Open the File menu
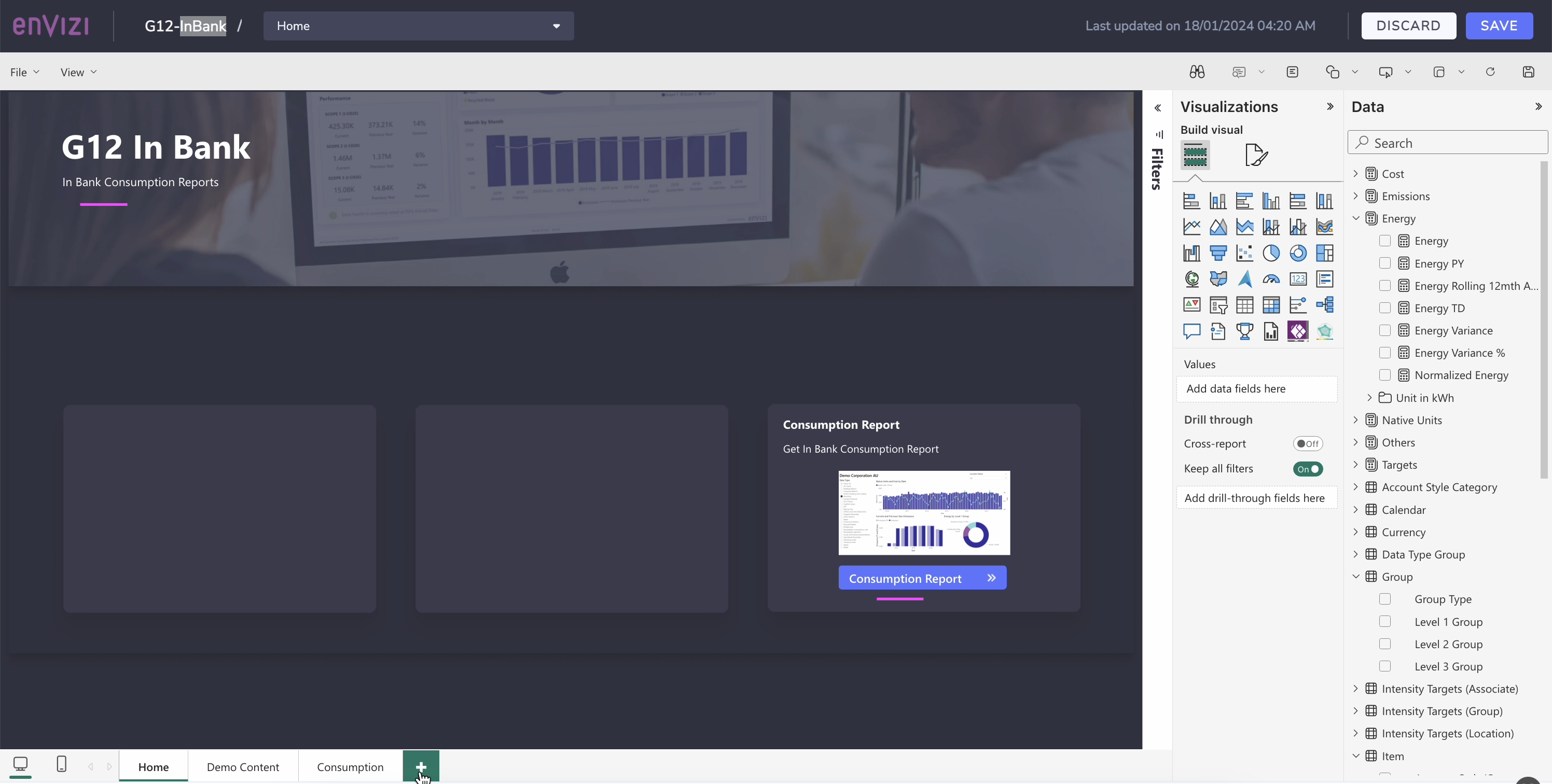The height and width of the screenshot is (784, 1552). (25, 72)
